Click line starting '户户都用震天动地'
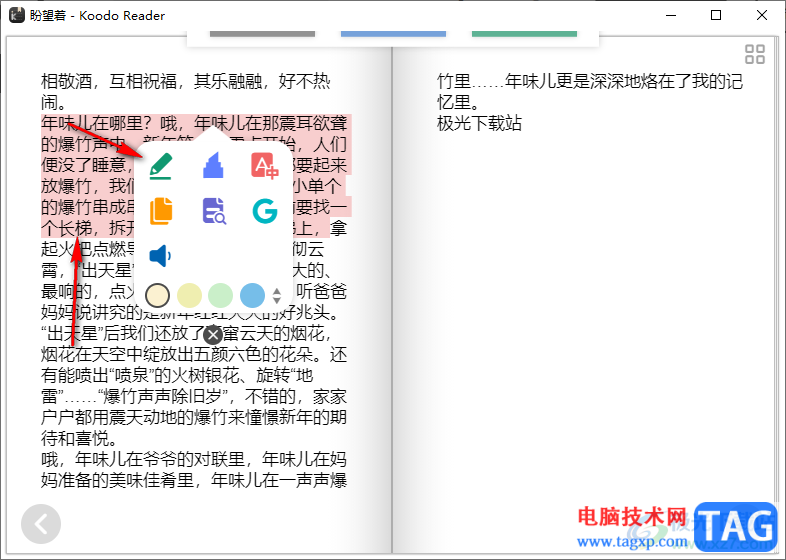 [193, 417]
